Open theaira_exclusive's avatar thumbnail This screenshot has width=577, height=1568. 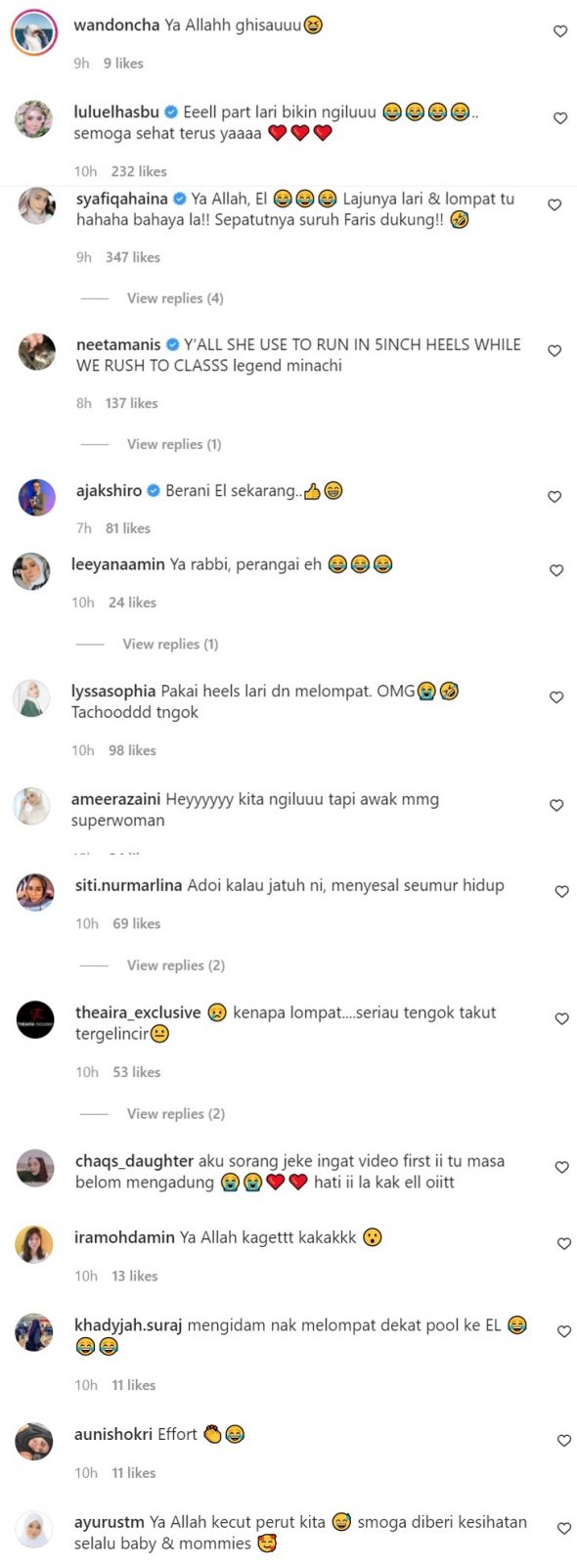(x=36, y=1020)
